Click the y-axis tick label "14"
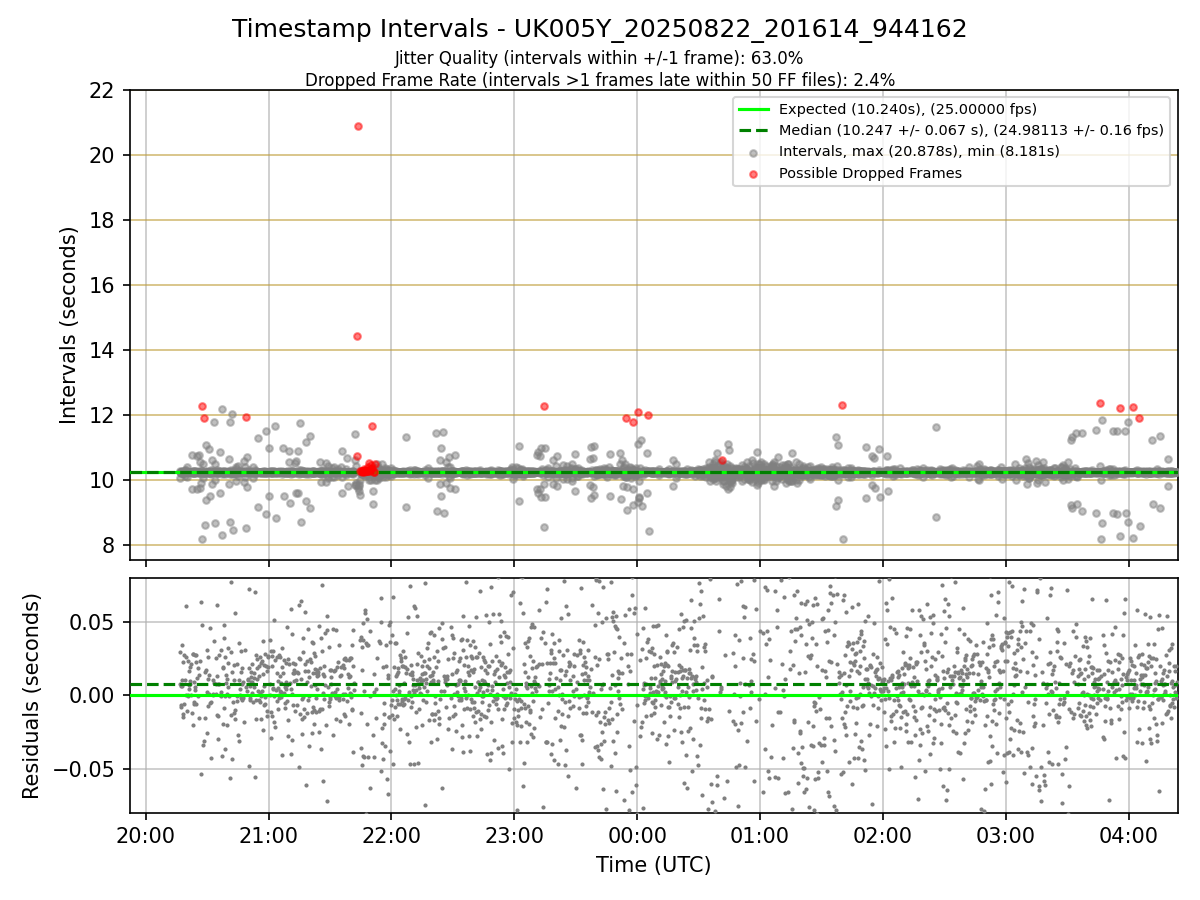1200x900 pixels. (101, 350)
